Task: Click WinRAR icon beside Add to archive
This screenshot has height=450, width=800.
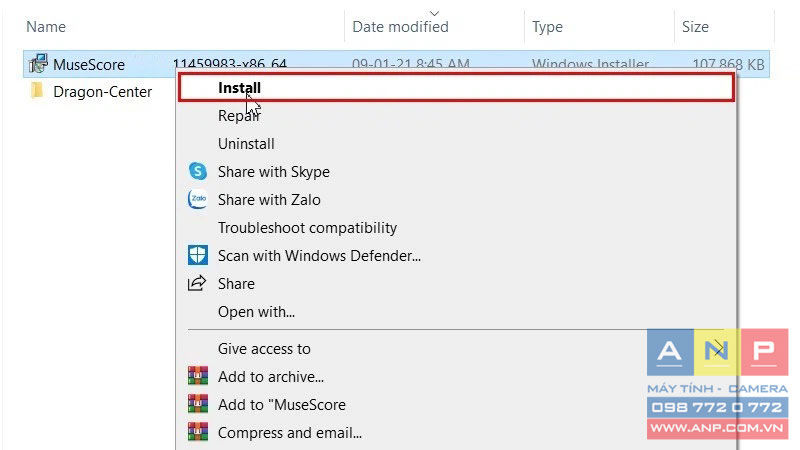Action: pyautogui.click(x=197, y=376)
